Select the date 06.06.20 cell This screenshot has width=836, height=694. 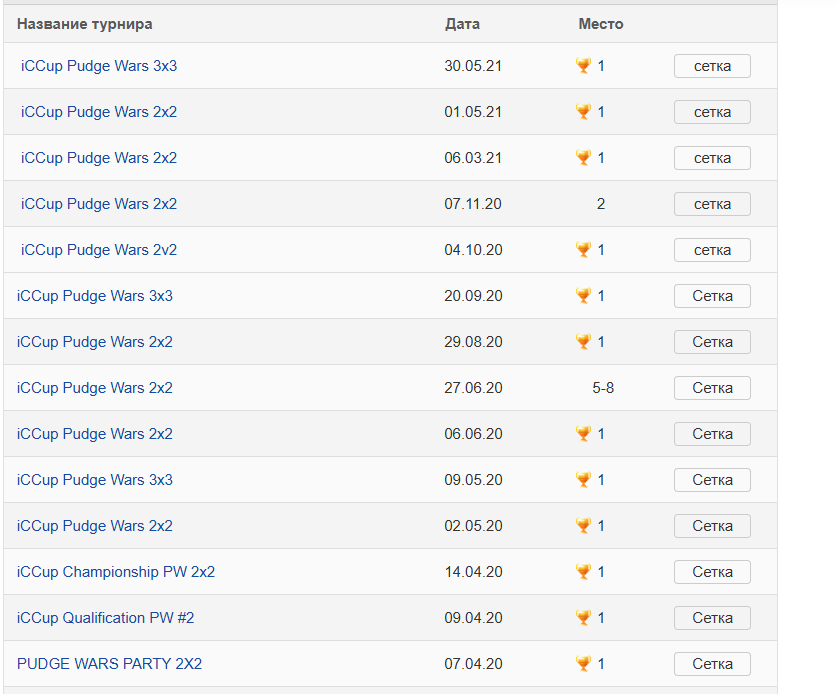(473, 434)
